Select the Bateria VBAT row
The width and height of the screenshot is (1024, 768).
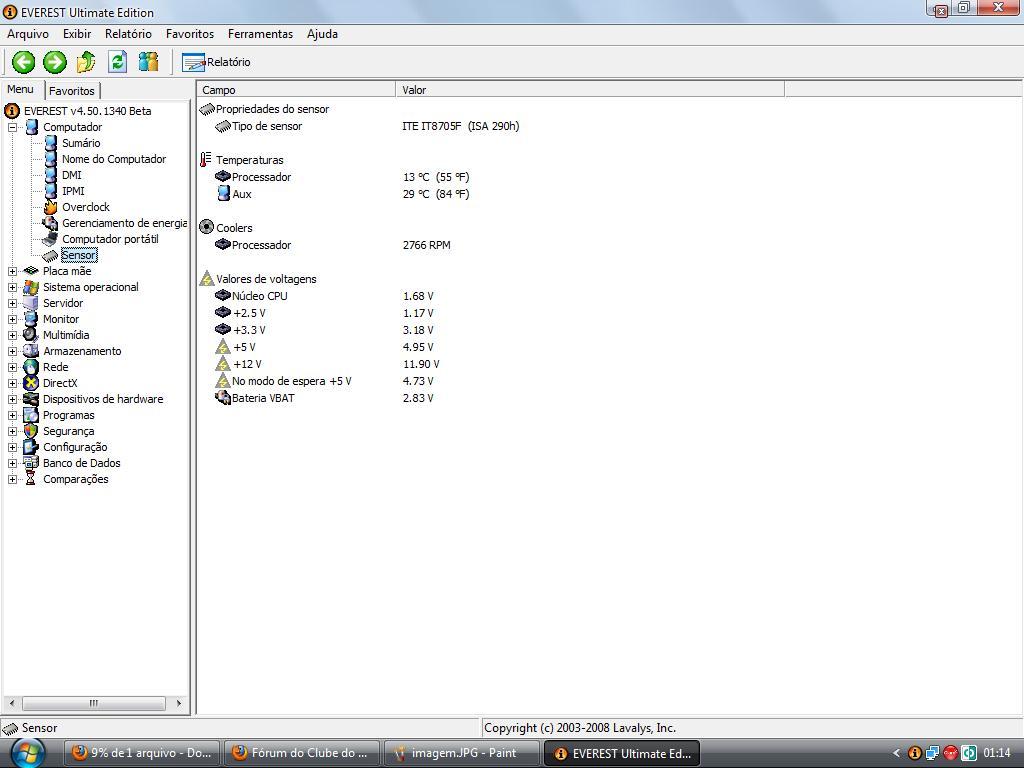[490, 398]
